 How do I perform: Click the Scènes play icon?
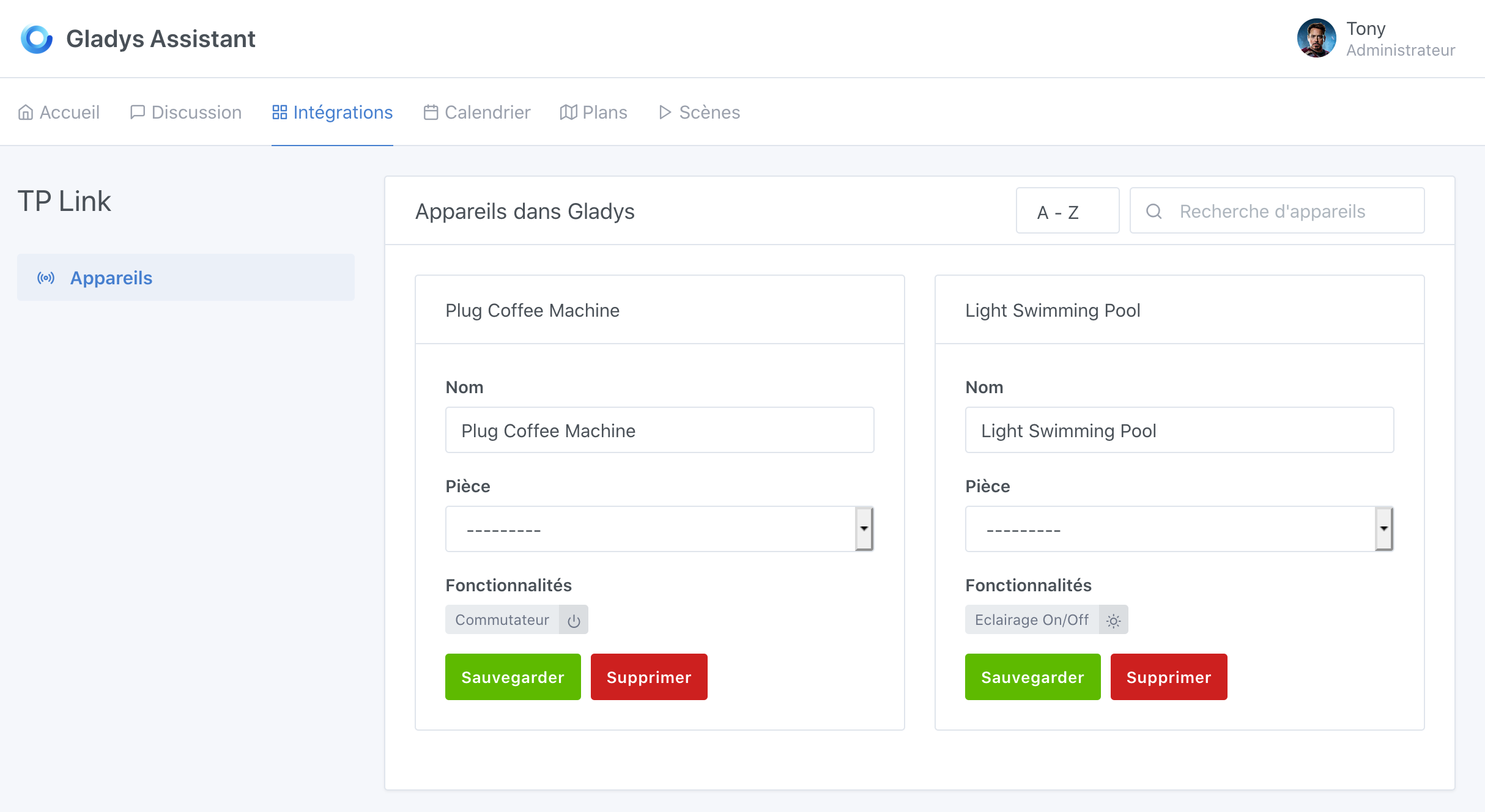665,113
